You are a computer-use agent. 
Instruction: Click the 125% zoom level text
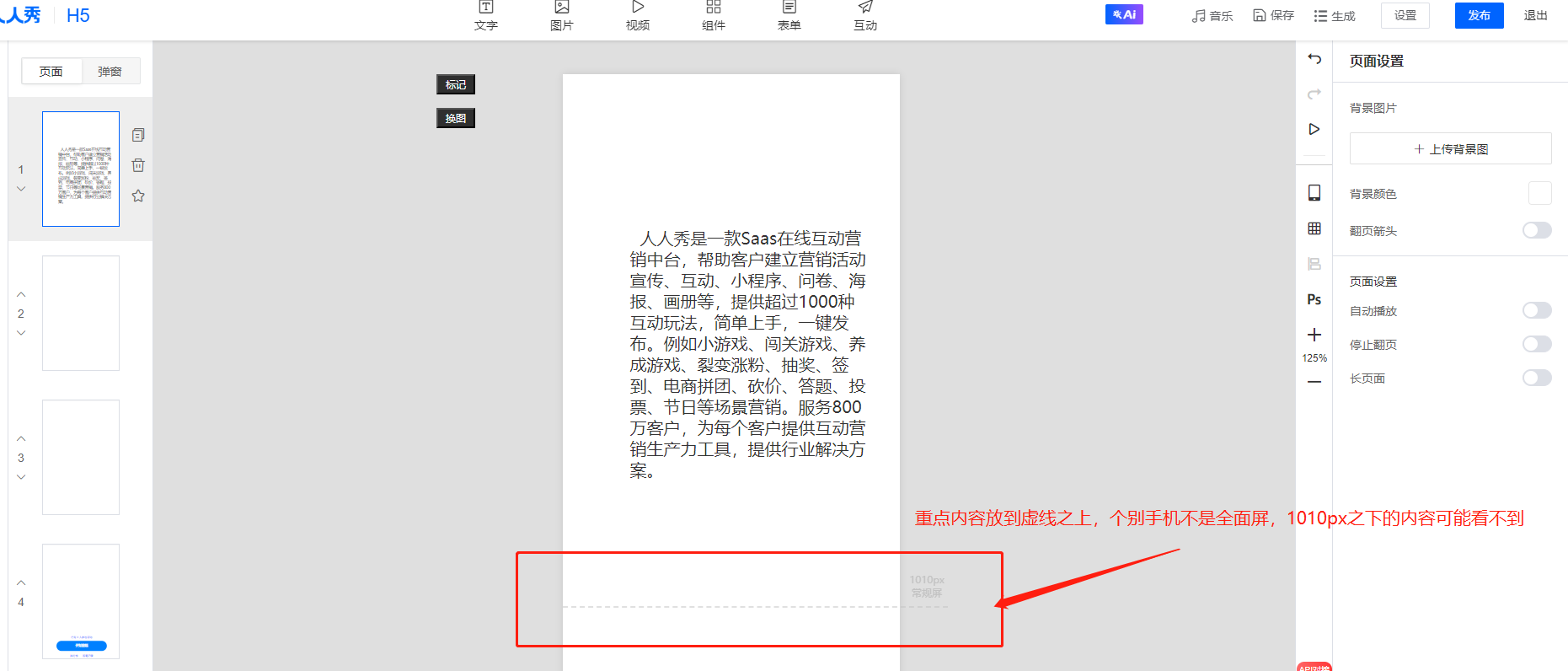1314,358
